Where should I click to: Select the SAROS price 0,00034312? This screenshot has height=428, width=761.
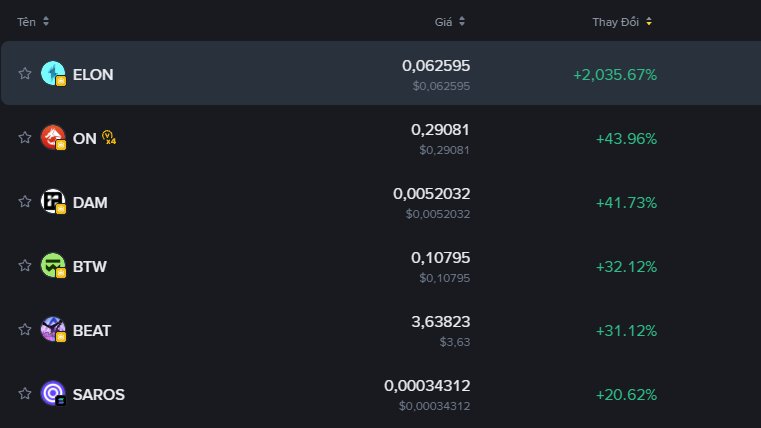coord(427,386)
